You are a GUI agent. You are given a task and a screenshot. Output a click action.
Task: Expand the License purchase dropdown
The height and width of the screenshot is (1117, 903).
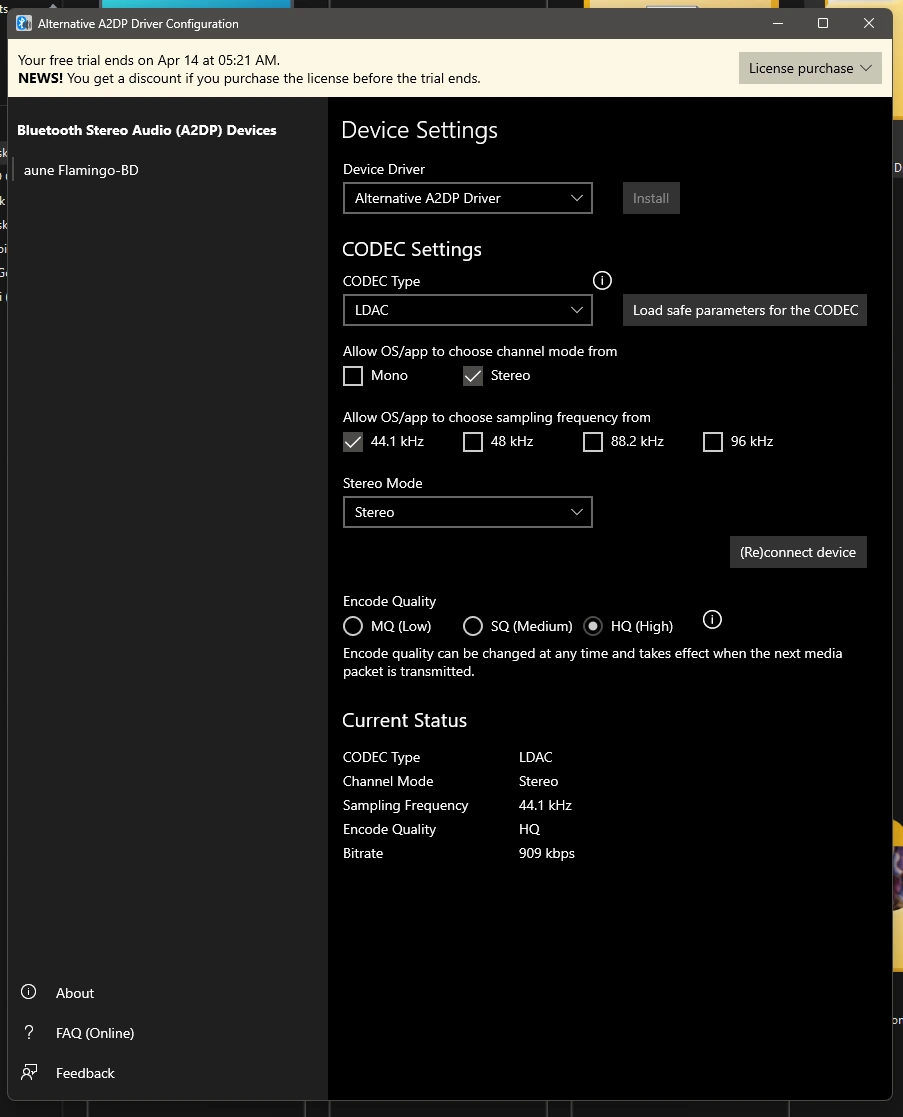(810, 68)
